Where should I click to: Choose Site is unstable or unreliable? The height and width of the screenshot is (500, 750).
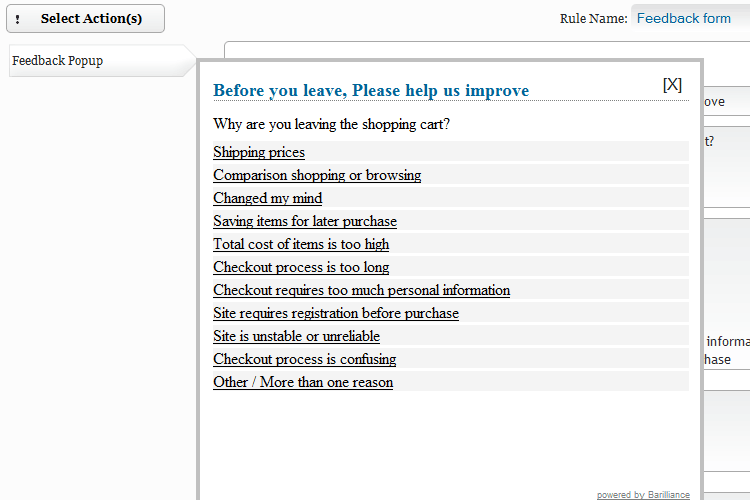point(297,335)
